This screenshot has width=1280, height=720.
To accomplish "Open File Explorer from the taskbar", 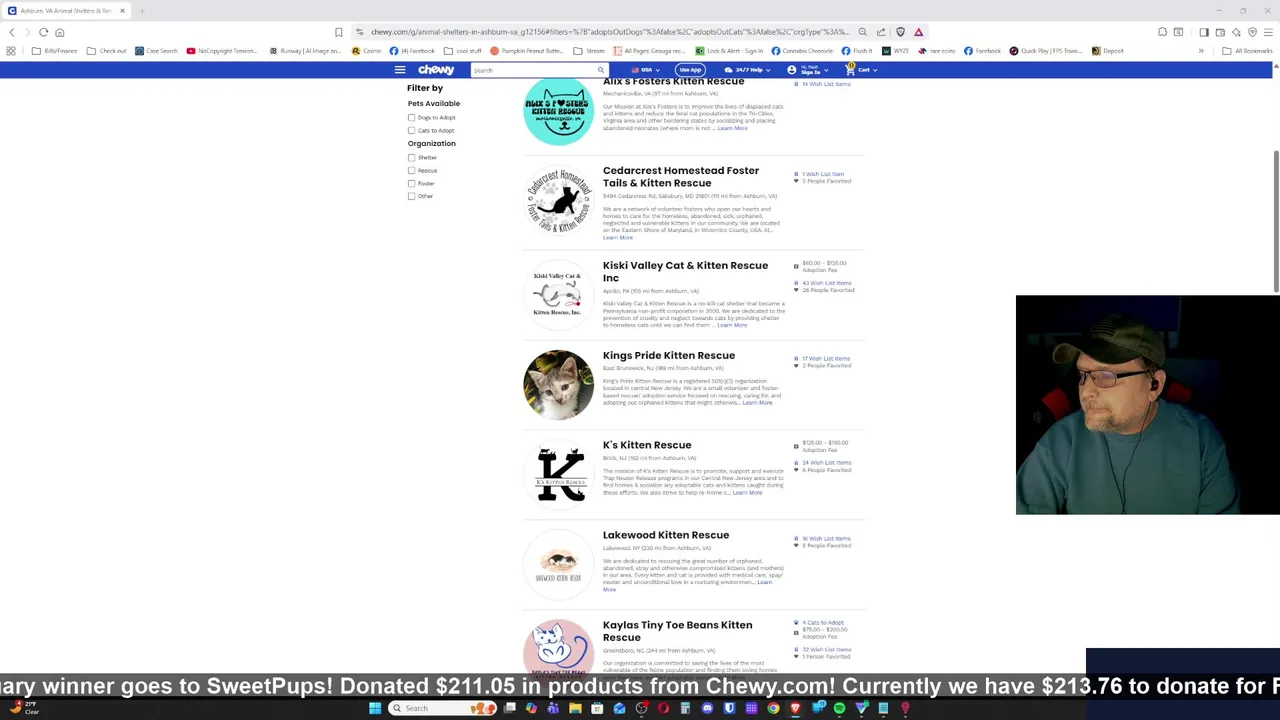I will 575,708.
